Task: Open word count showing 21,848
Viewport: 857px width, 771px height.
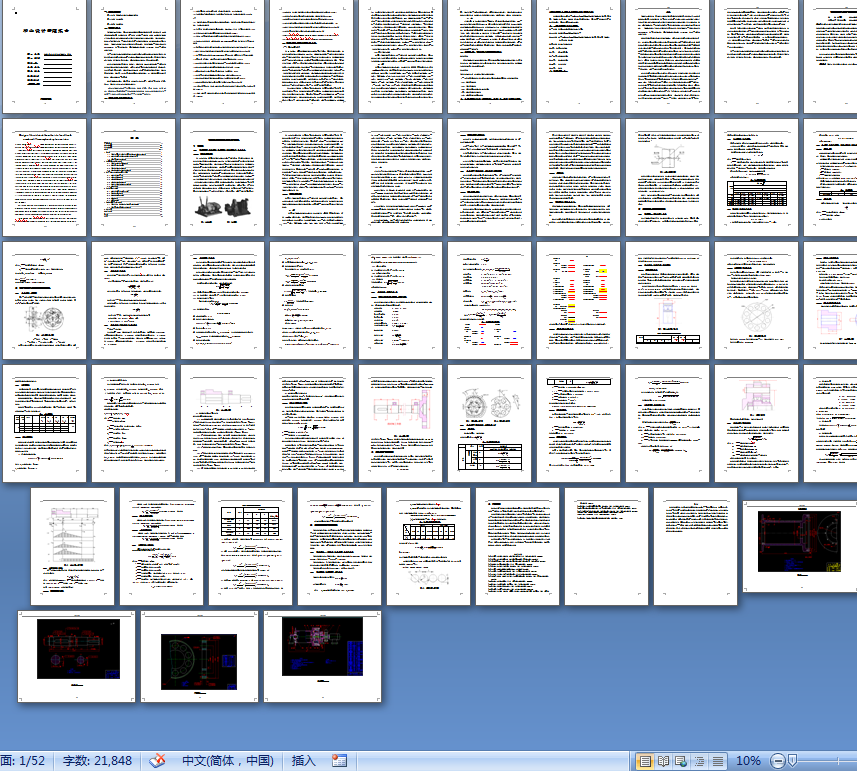Action: click(97, 761)
